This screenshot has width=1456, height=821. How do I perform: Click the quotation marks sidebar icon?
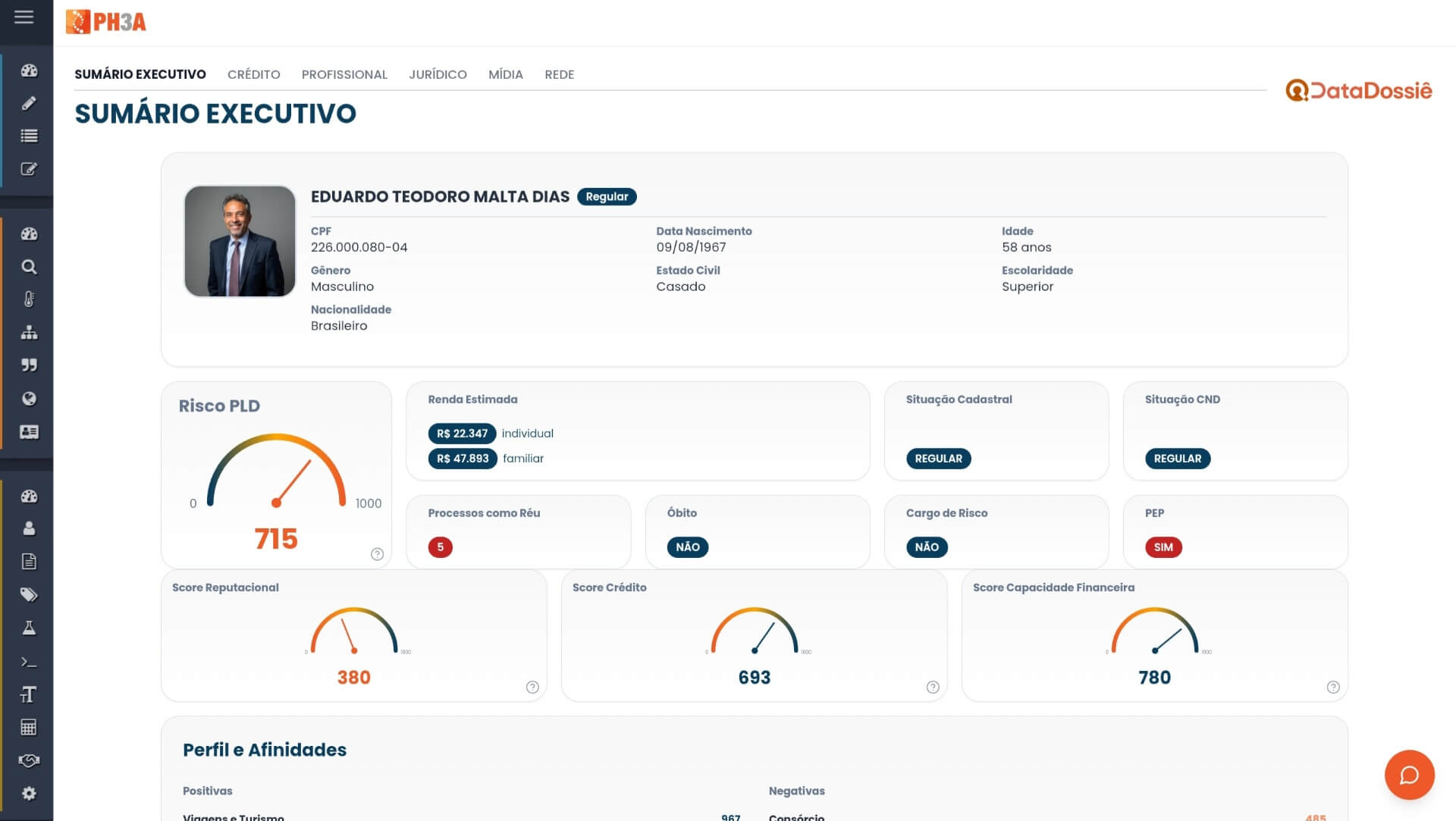pyautogui.click(x=29, y=365)
